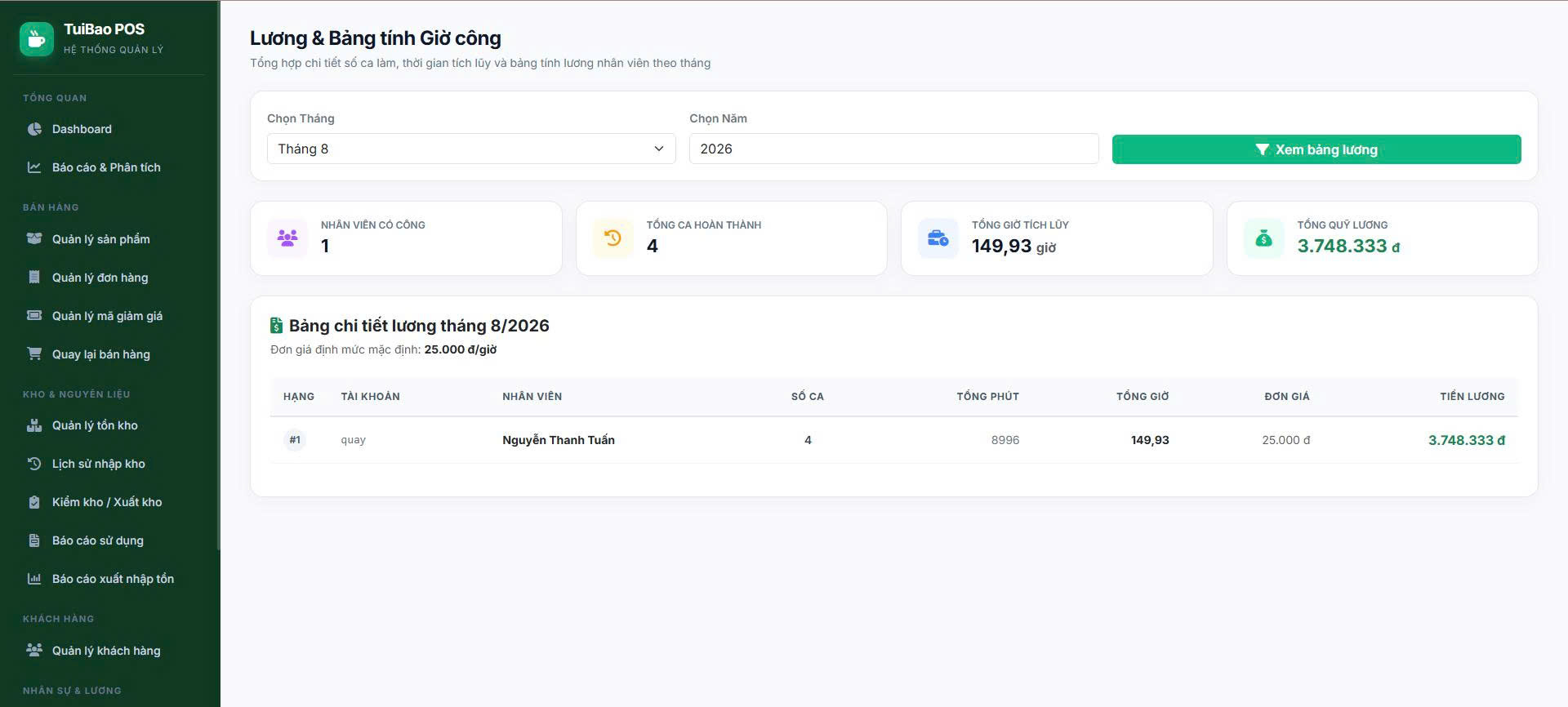Select Quản lý khách hàng in sidebar
Screen dimensions: 1568x707
pyautogui.click(x=109, y=651)
